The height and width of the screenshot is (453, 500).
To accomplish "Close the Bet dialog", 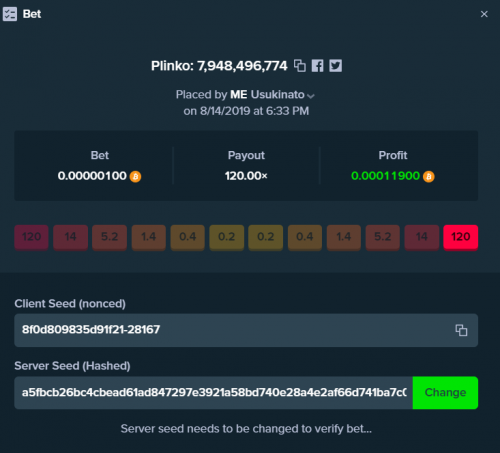I will (x=484, y=14).
